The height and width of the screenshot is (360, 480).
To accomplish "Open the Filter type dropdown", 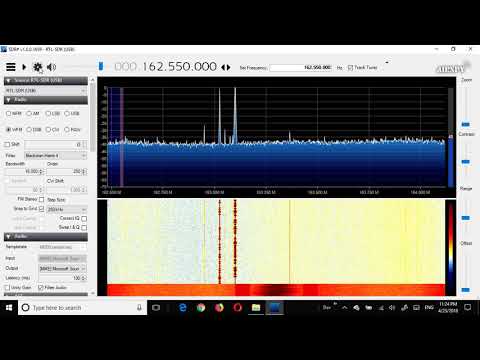I will 55,155.
